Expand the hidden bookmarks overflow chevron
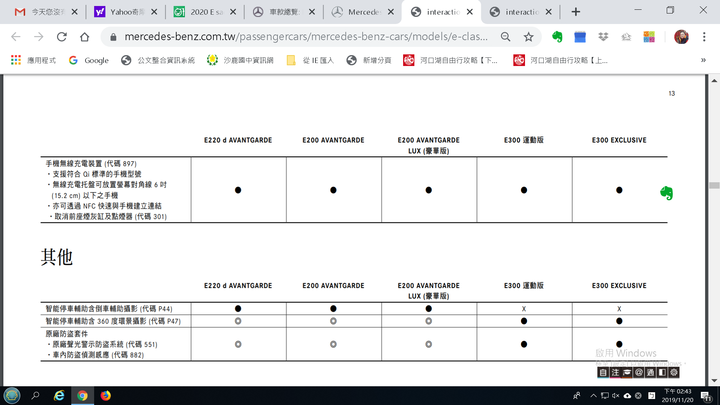This screenshot has height=405, width=720. click(703, 60)
